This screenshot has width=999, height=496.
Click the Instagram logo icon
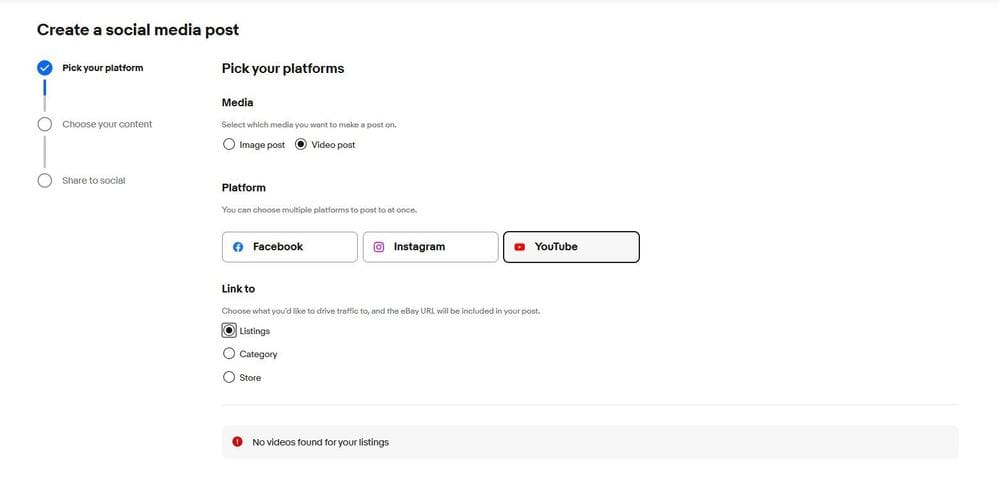click(x=379, y=247)
